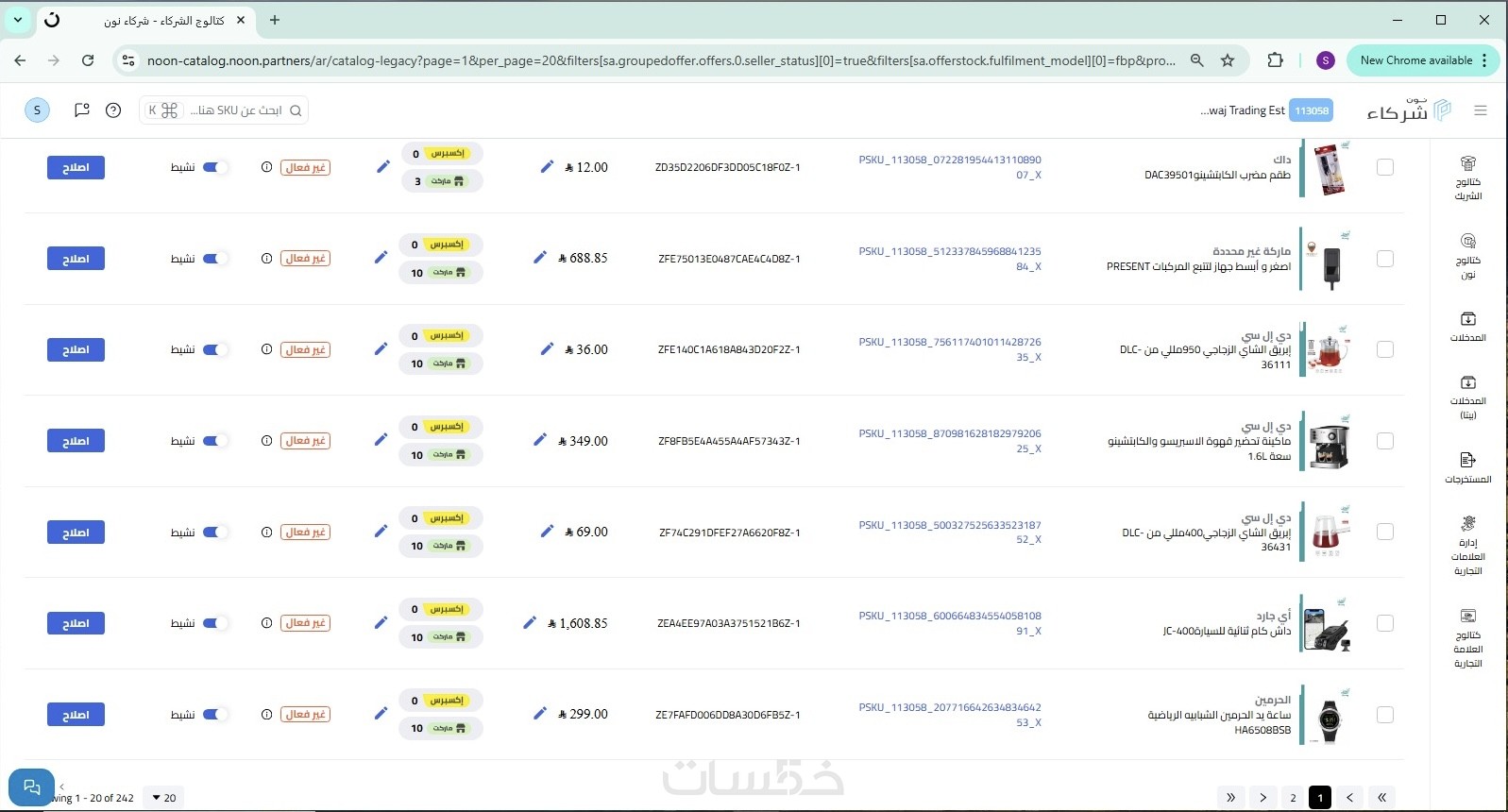1508x812 pixels.
Task: Tick the checkbox for the espresso machine 1.6L row
Action: pyautogui.click(x=1385, y=441)
